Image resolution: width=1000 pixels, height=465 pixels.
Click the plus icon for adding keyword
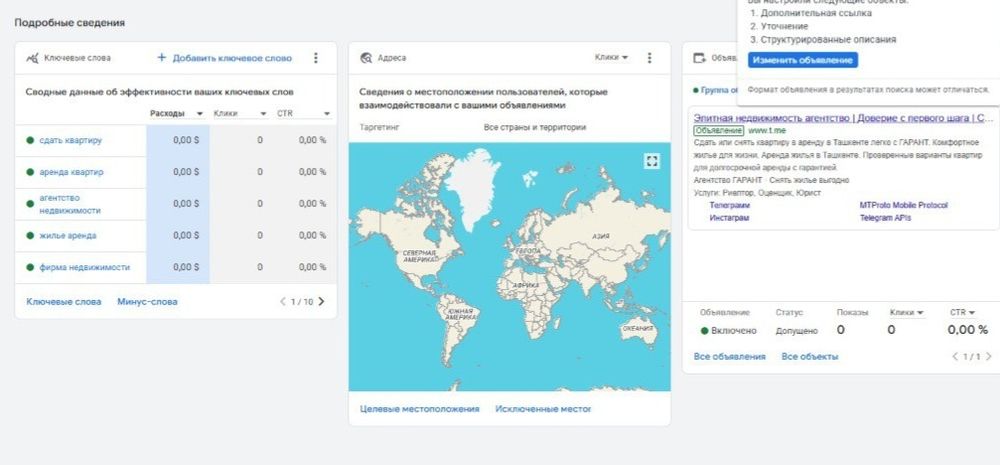pyautogui.click(x=161, y=57)
